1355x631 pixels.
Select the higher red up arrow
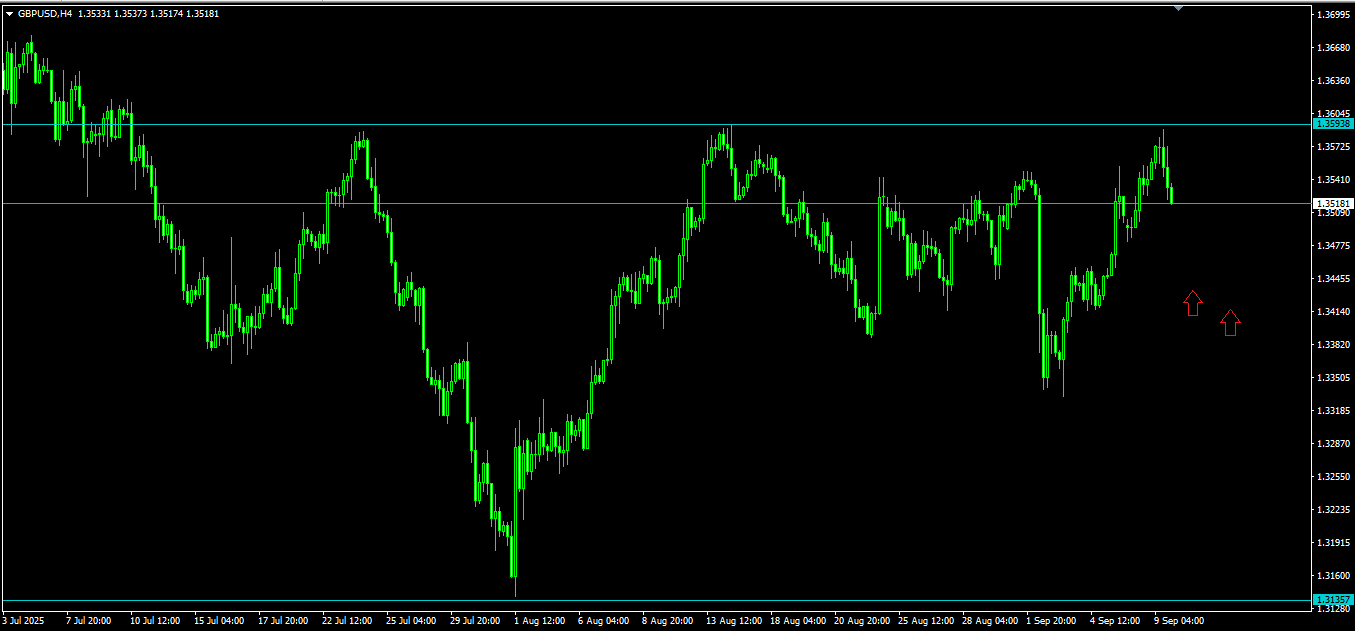coord(1192,303)
